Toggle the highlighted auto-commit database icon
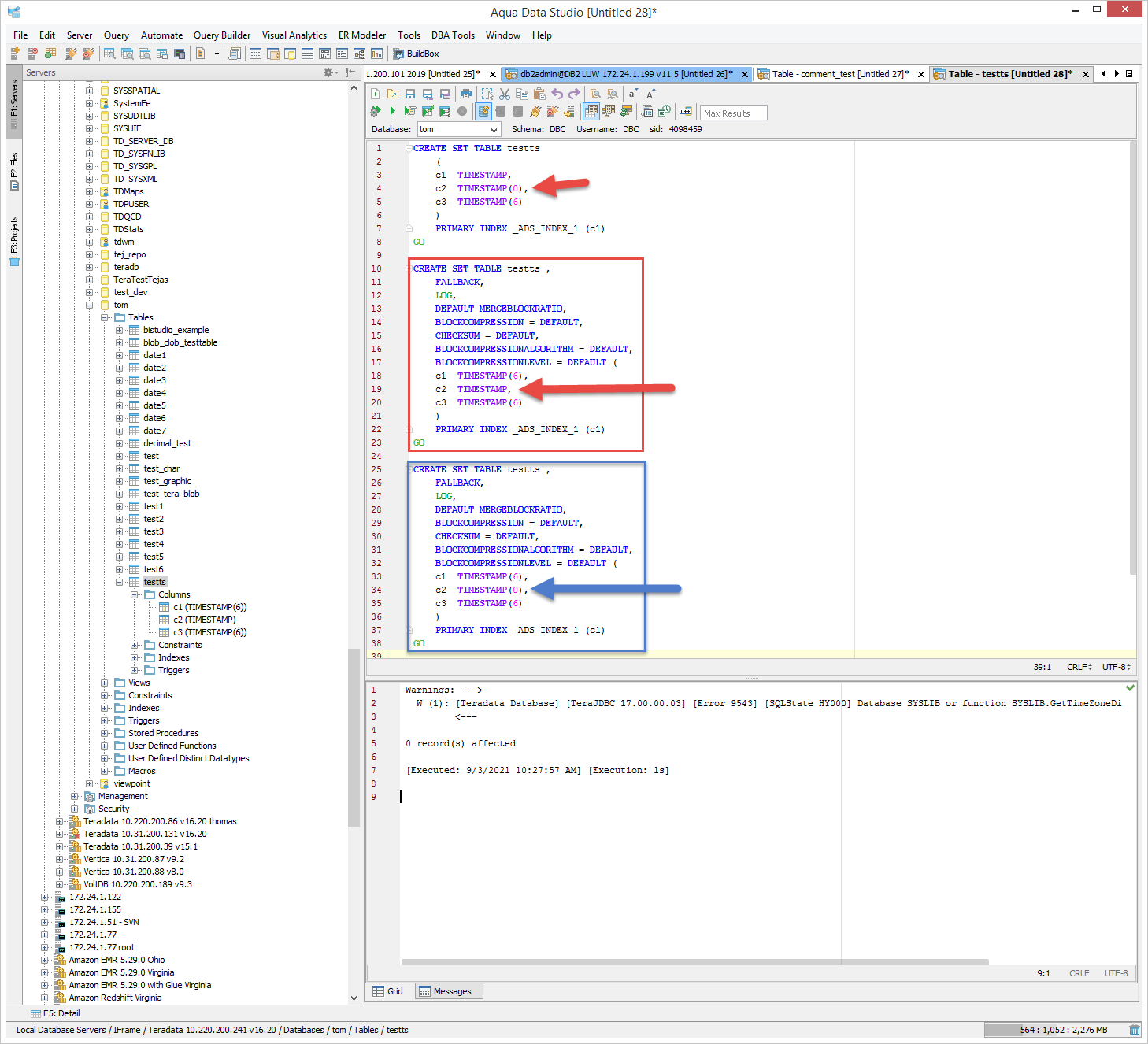The width and height of the screenshot is (1148, 1044). tap(483, 112)
